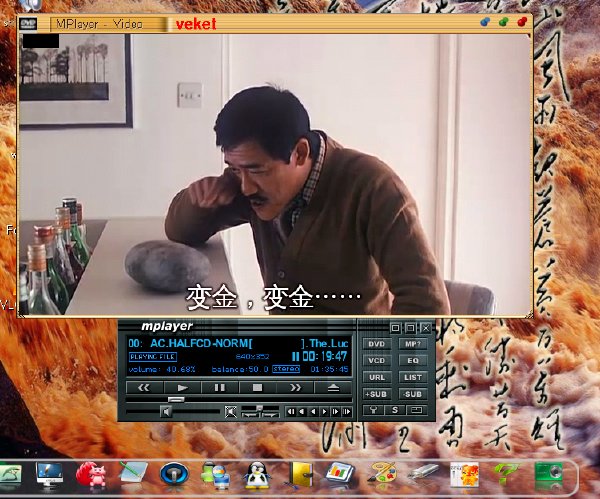Click the 'stereo' indicator in the display

pos(286,369)
